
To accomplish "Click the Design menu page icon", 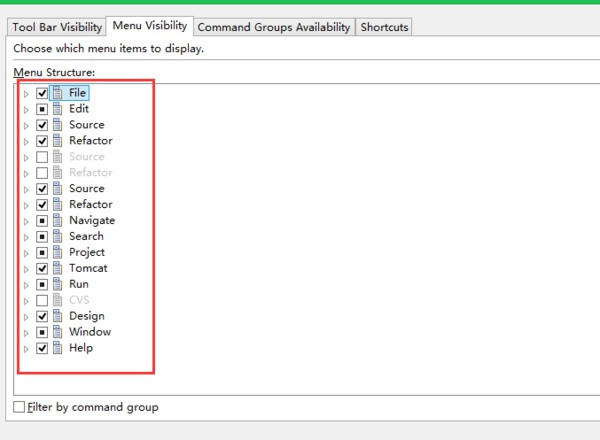I will [57, 316].
